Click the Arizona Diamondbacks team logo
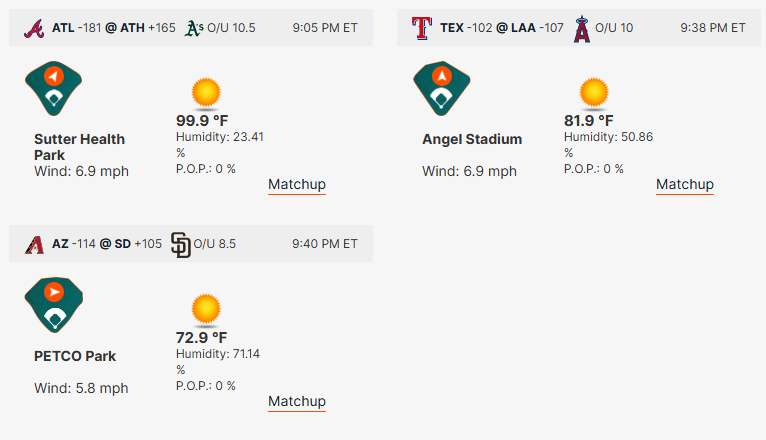This screenshot has width=766, height=440. point(34,244)
